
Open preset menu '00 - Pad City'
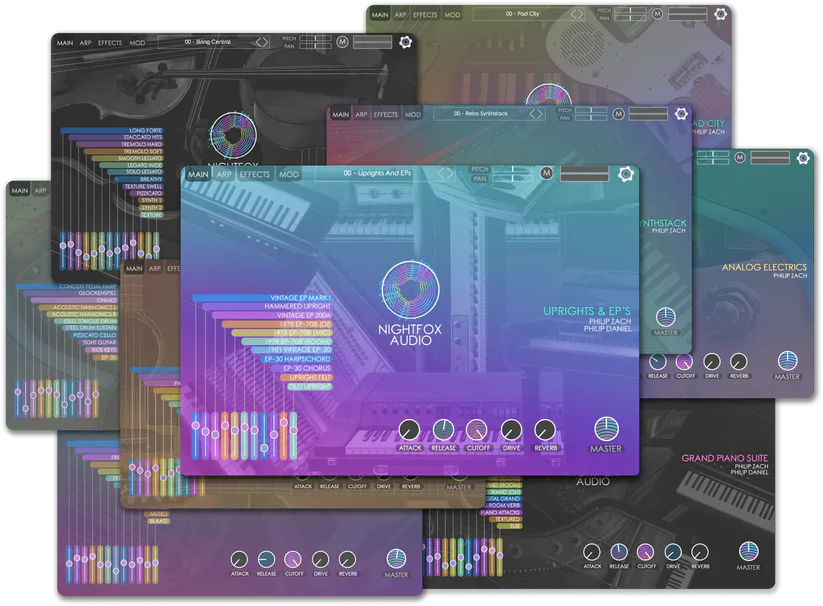523,14
